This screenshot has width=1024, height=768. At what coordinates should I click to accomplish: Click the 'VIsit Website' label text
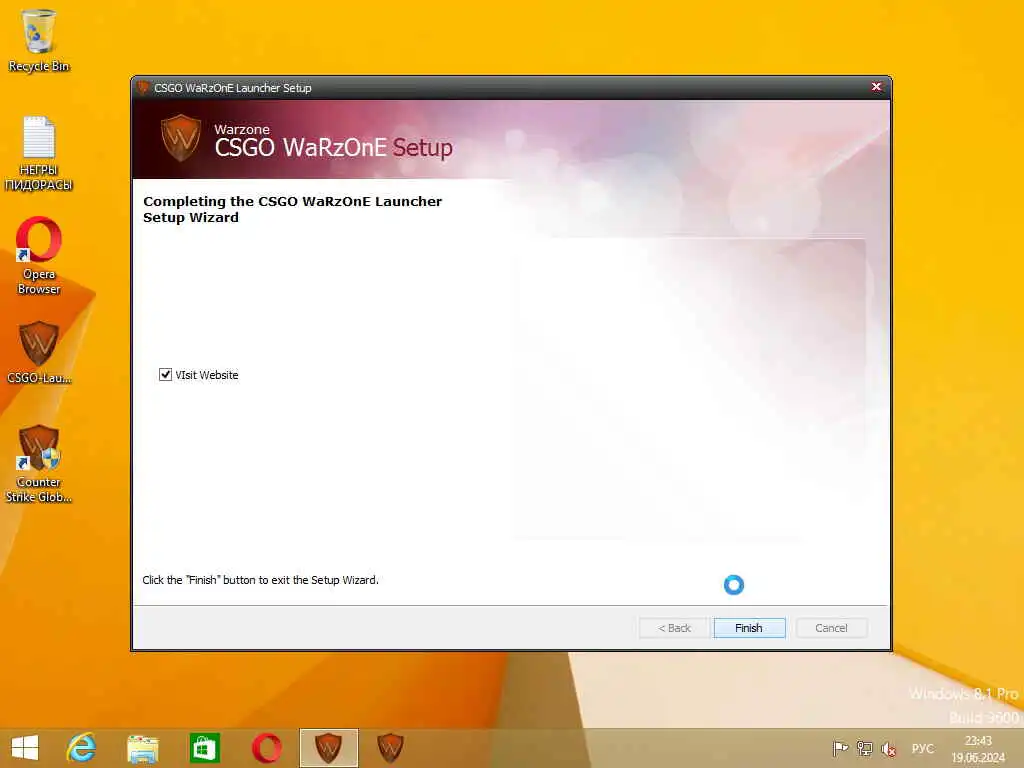206,375
